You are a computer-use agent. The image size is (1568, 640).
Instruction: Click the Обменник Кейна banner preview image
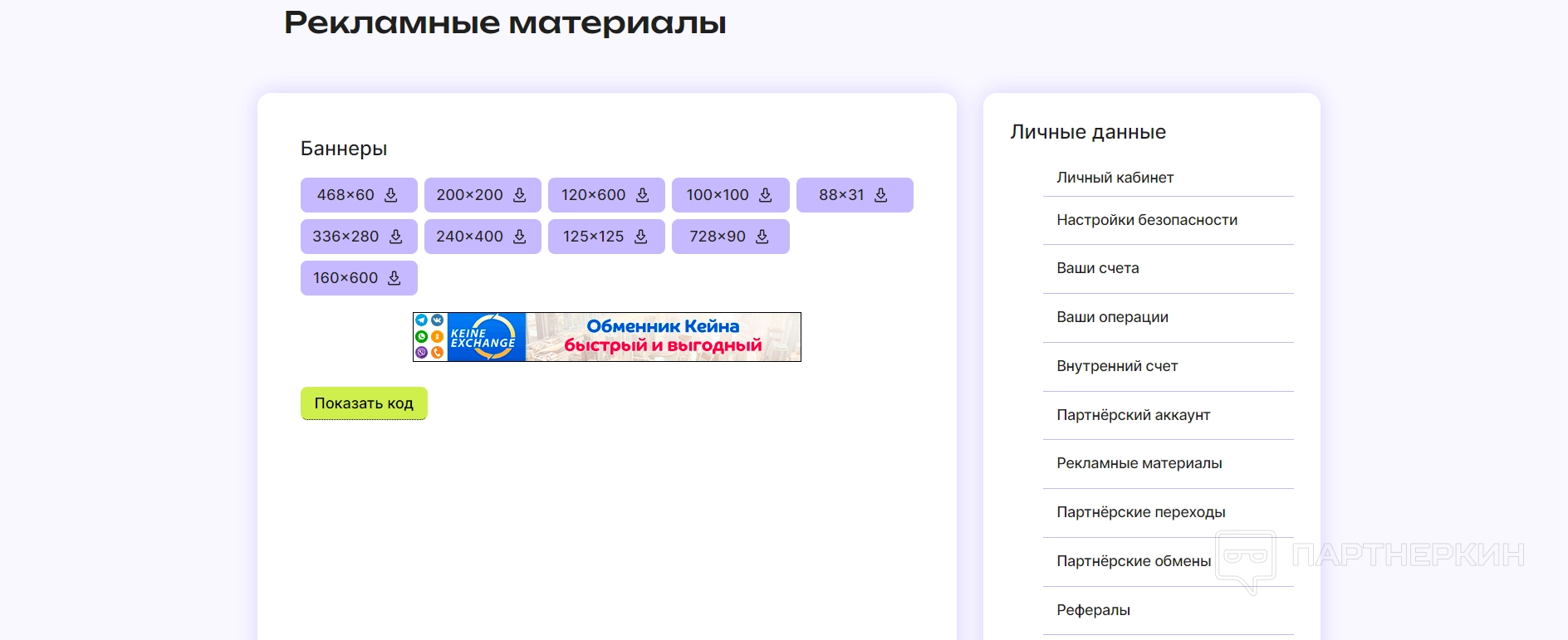(x=607, y=337)
